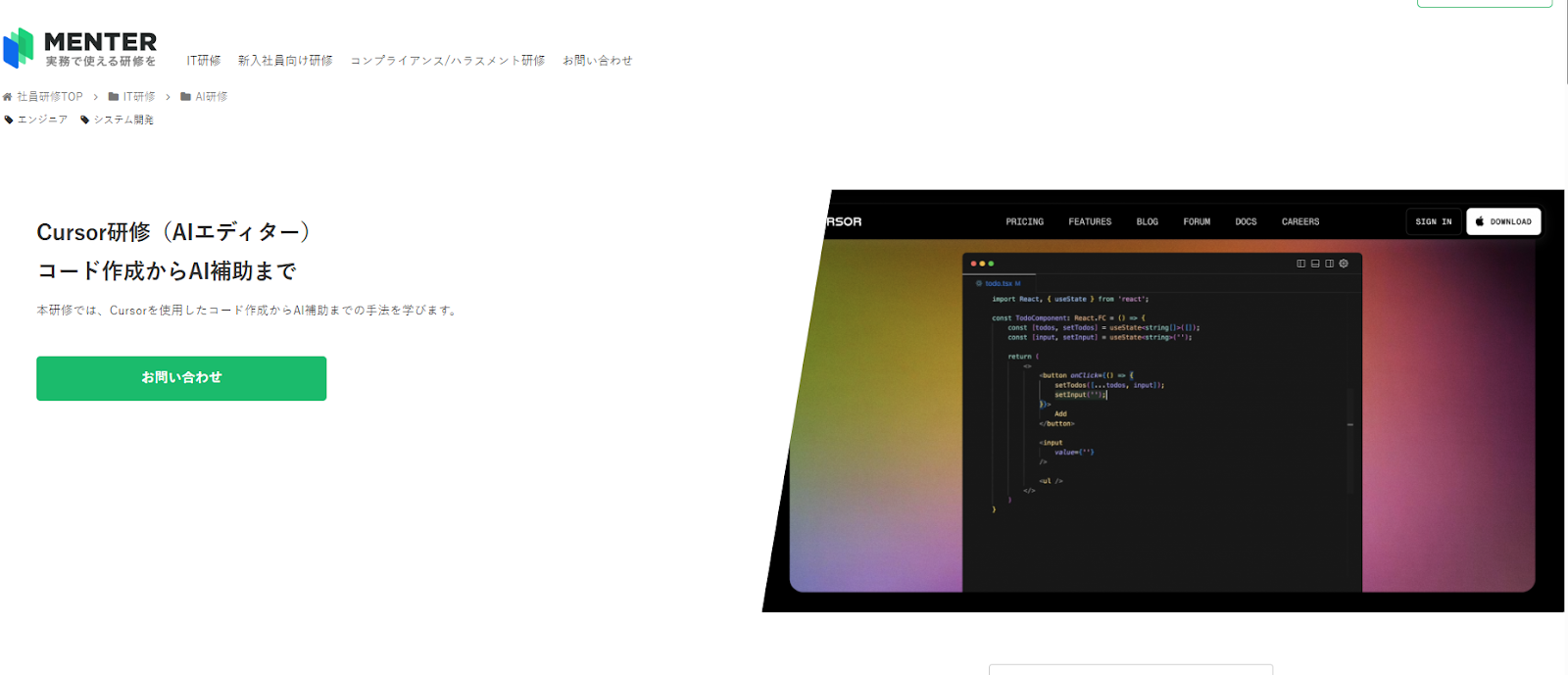The image size is (1568, 675).
Task: Click the settings gear in the code editor
Action: 1344,264
